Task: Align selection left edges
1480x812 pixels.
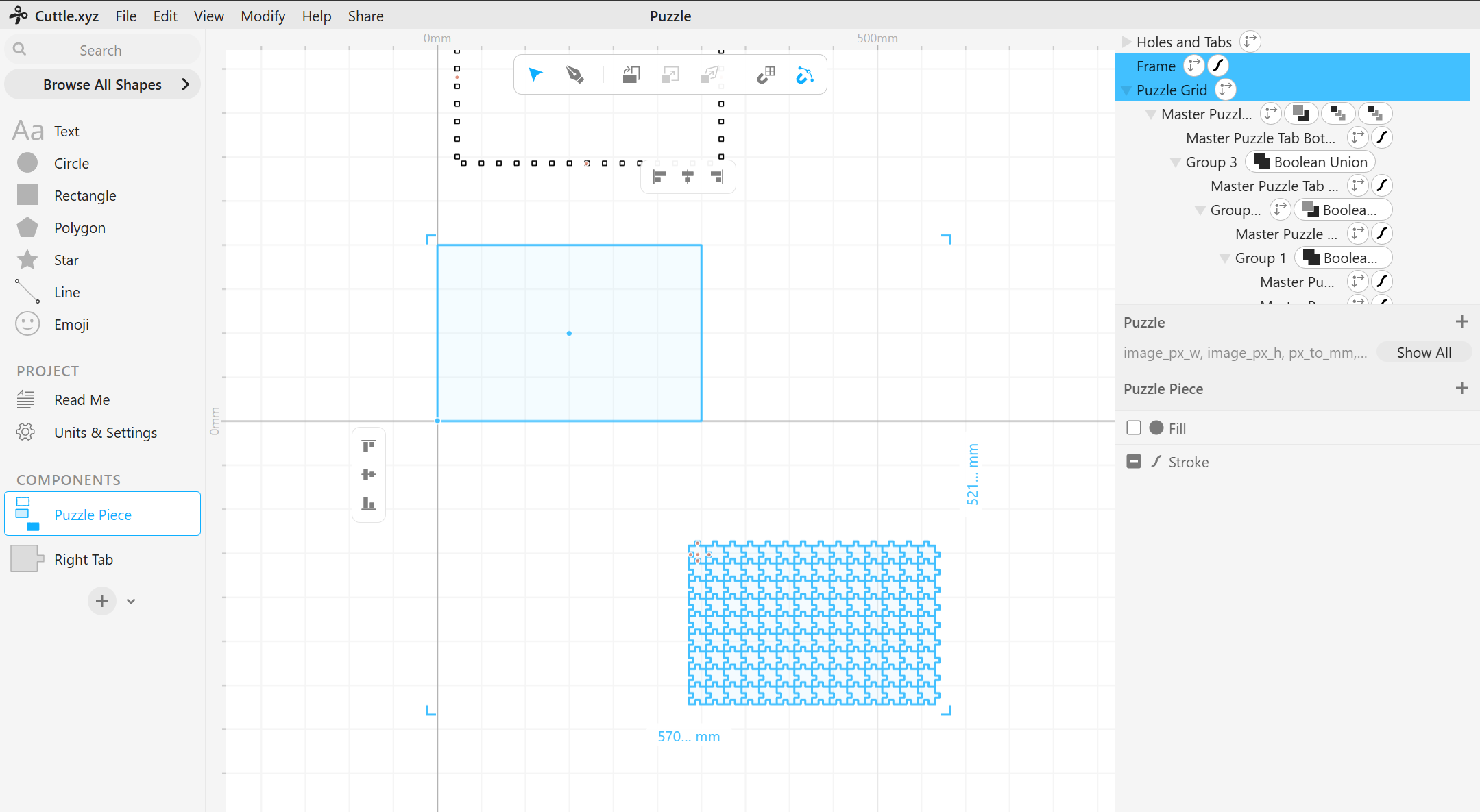Action: tap(659, 177)
